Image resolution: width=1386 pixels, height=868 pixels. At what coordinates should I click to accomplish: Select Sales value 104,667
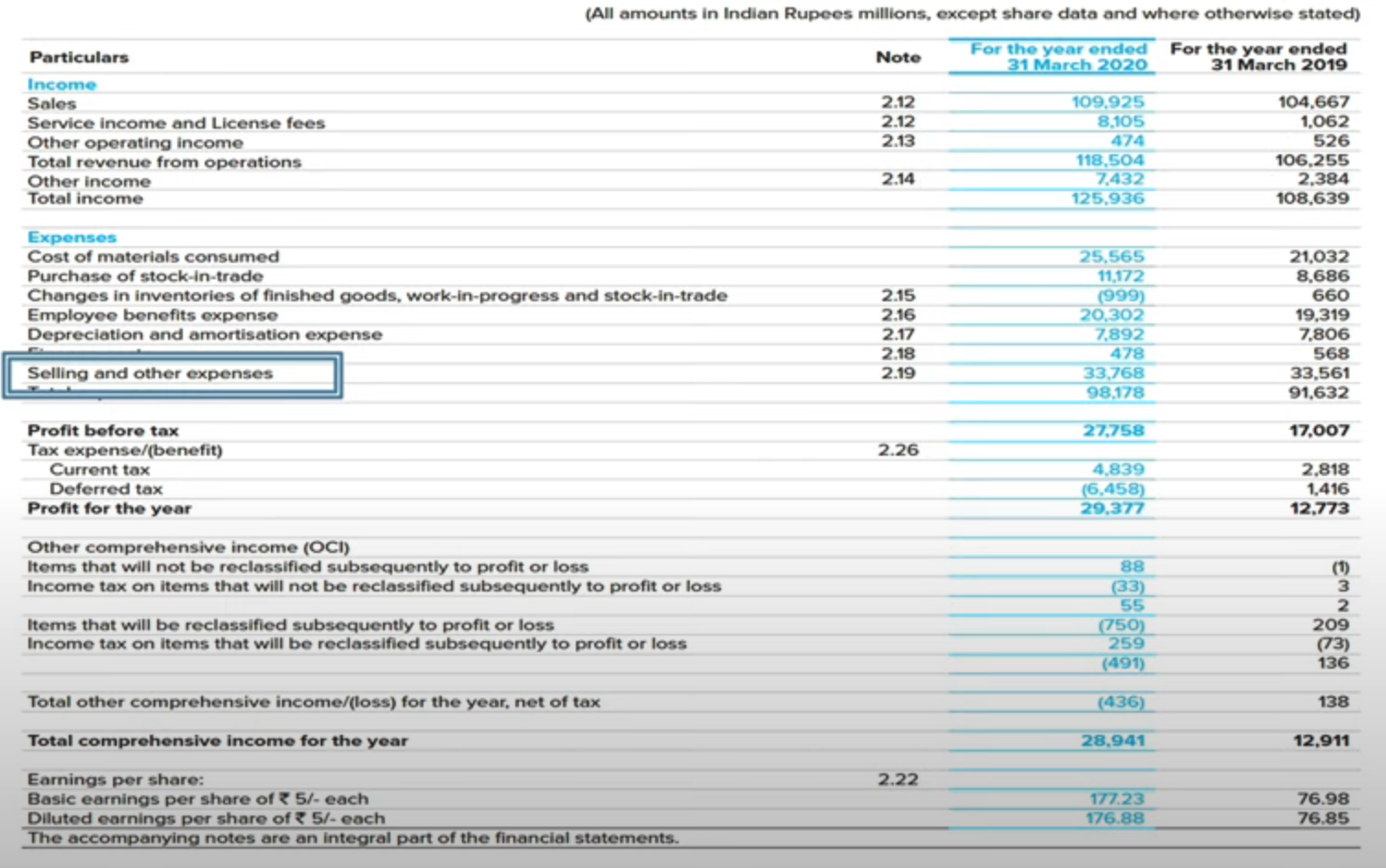(1313, 102)
